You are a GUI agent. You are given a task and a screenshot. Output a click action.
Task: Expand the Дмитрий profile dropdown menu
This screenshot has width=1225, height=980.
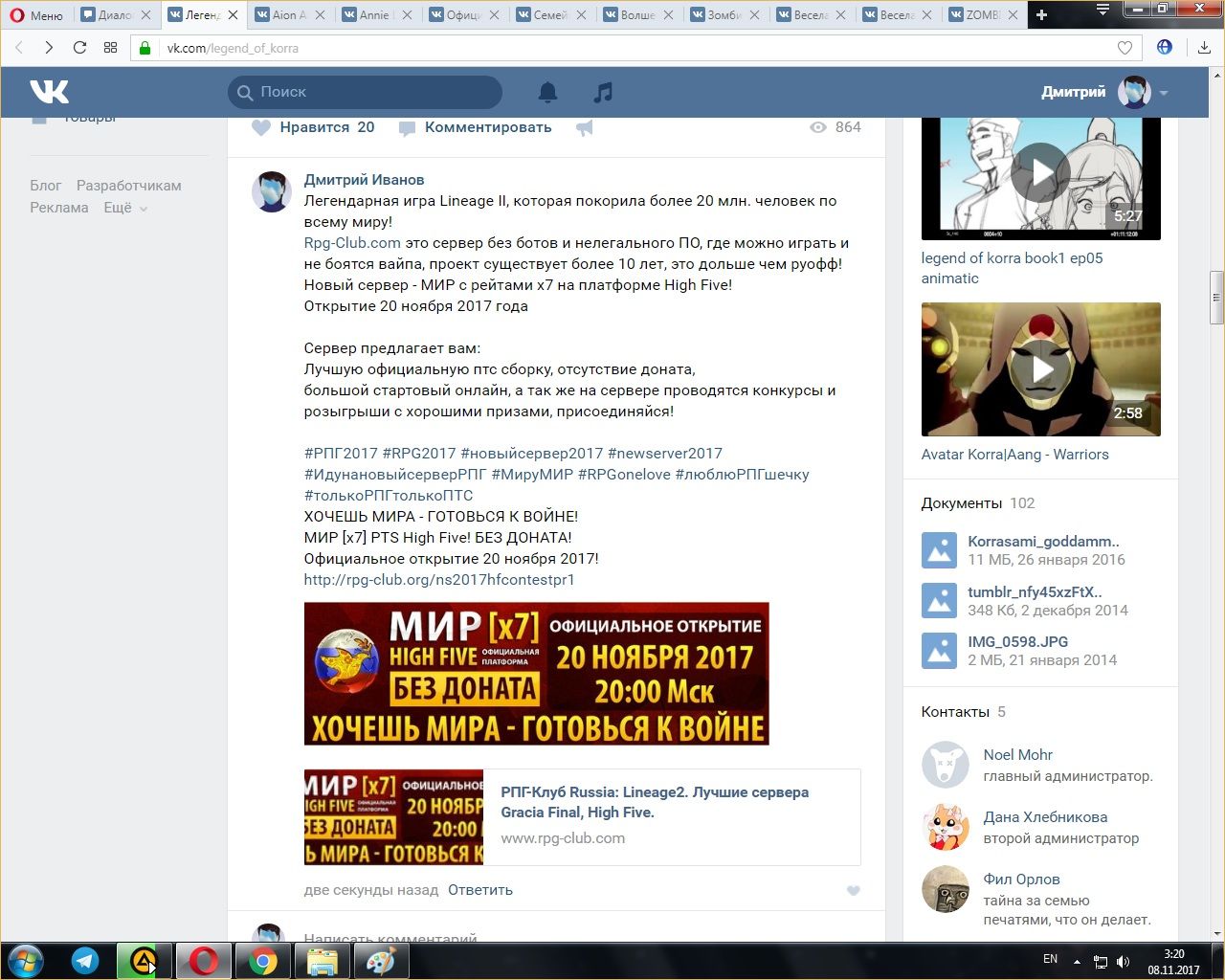coord(1164,93)
